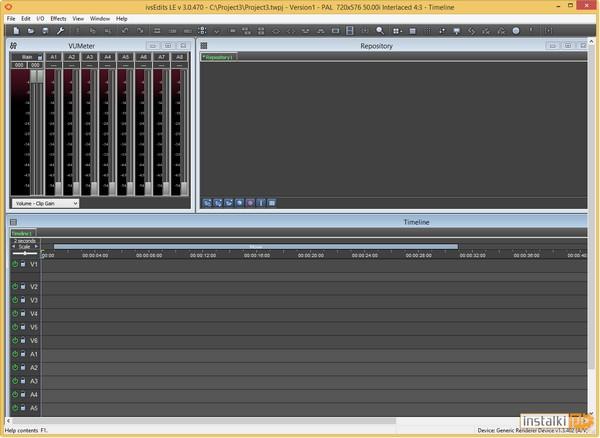Open settings via the wrench icon
Image resolution: width=600 pixels, height=438 pixels.
pyautogui.click(x=60, y=31)
